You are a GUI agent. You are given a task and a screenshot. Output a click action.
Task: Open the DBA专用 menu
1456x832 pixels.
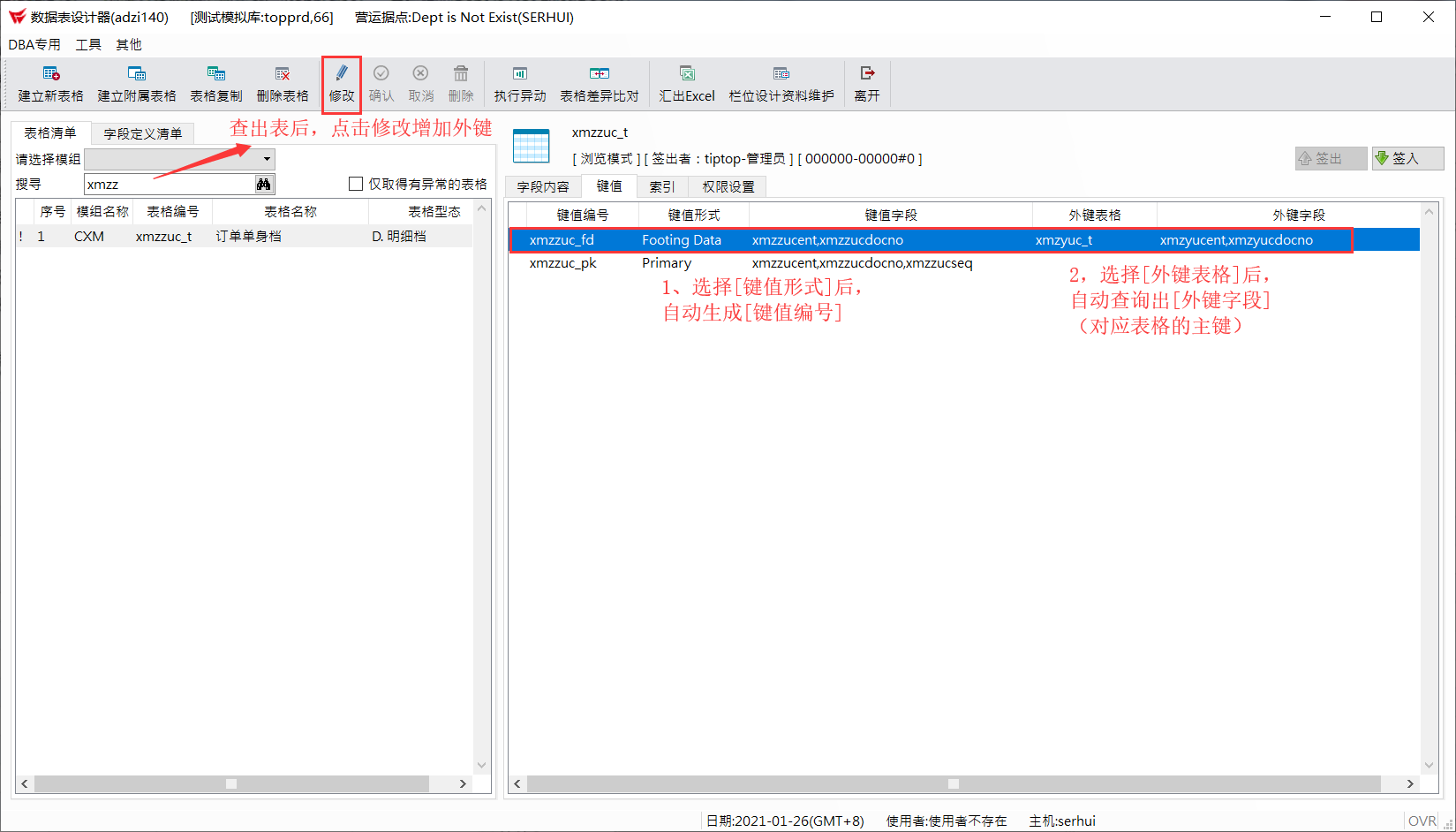point(34,44)
